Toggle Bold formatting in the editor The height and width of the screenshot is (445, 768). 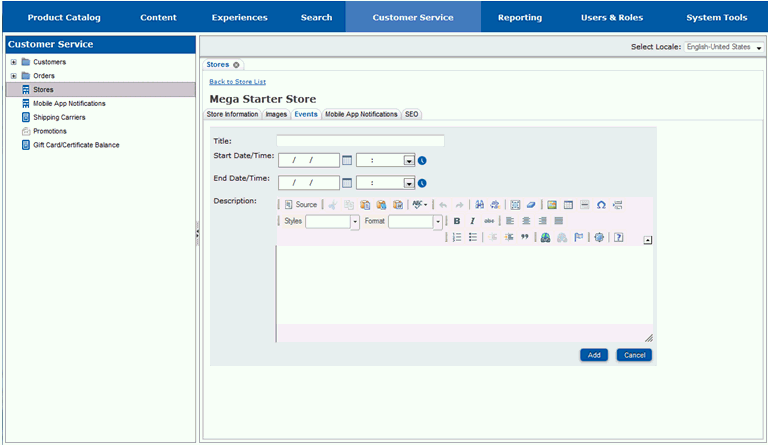pos(457,221)
